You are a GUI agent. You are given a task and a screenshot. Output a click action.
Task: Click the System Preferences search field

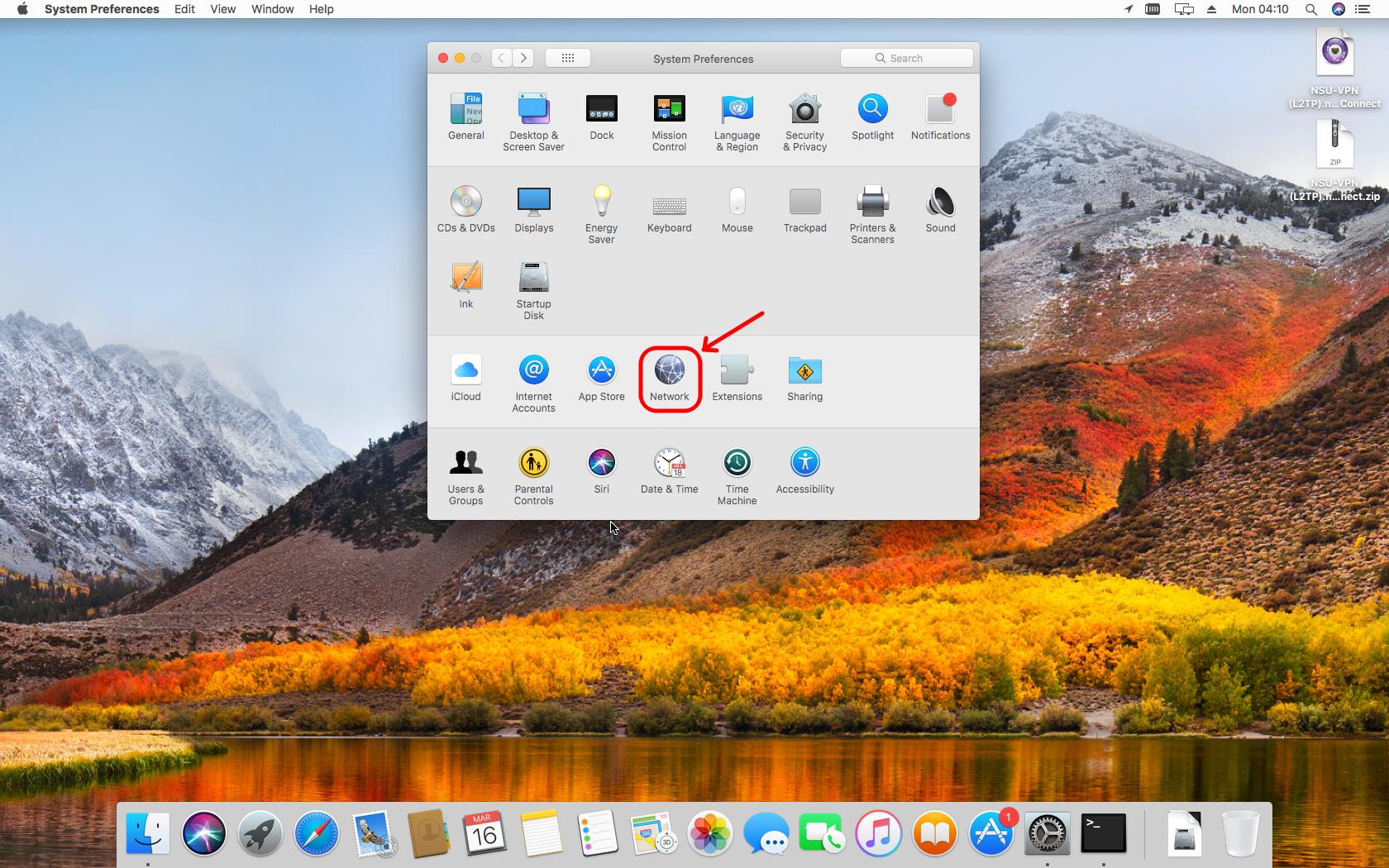click(906, 58)
